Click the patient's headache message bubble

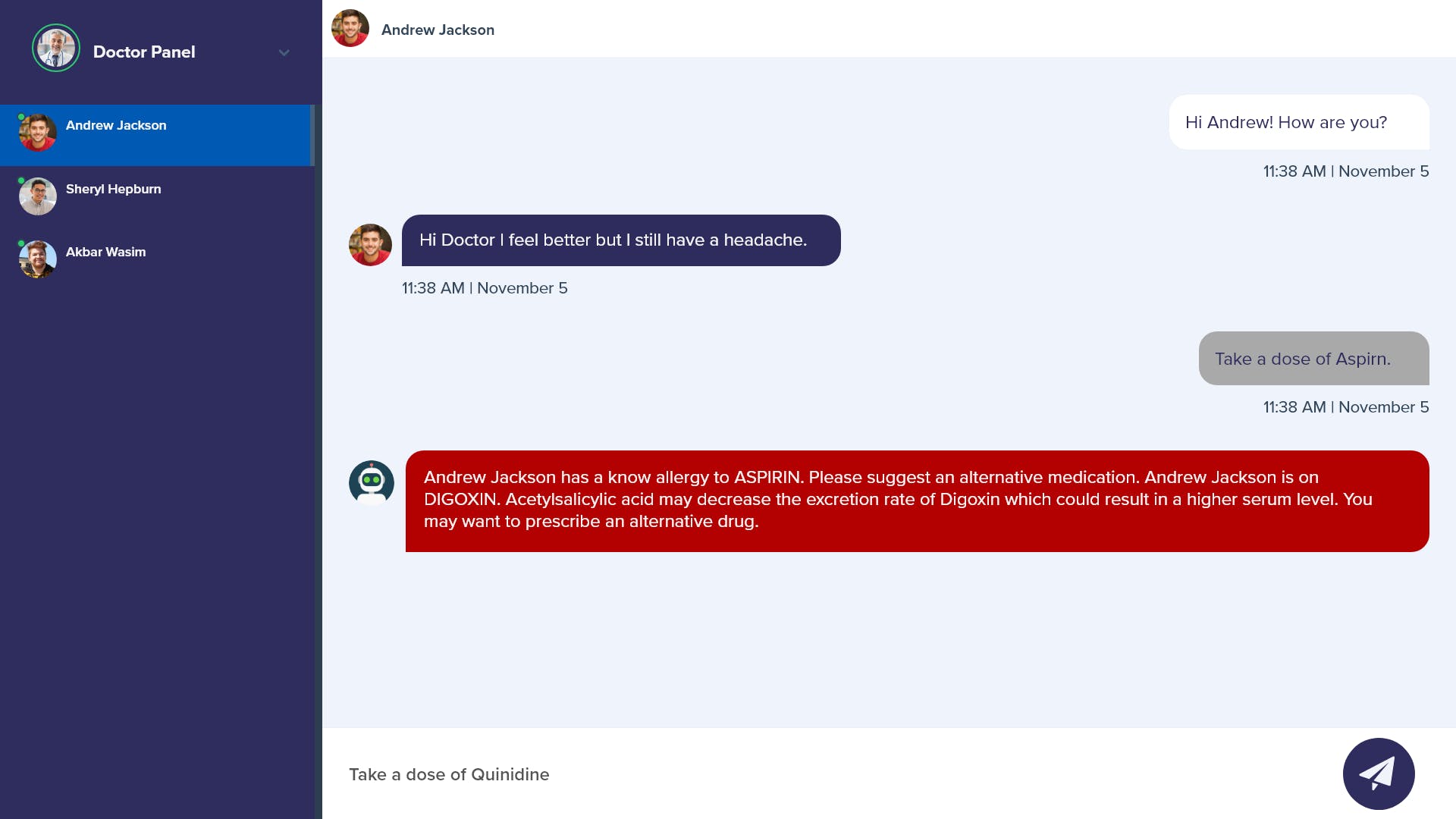click(x=620, y=240)
